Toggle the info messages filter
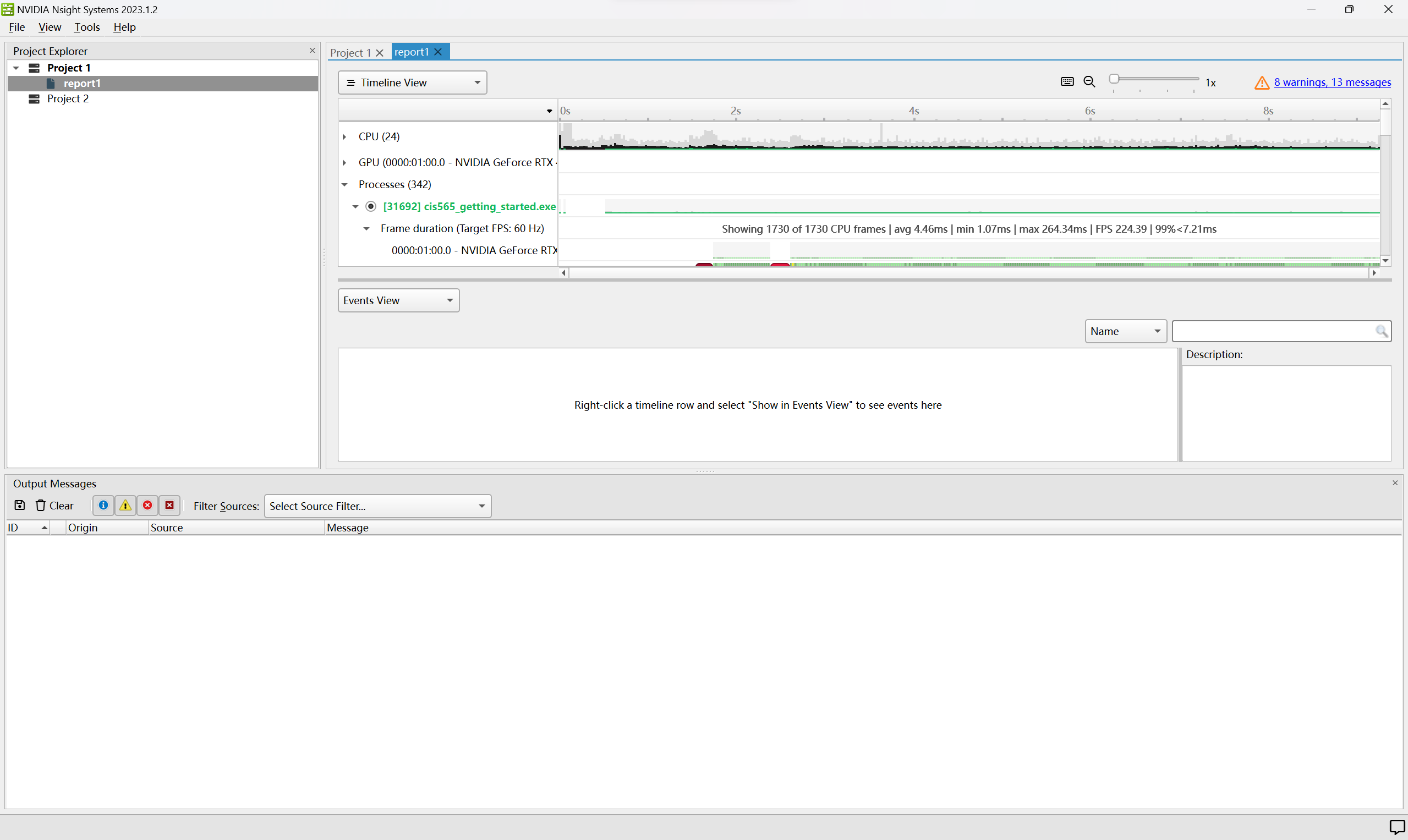This screenshot has width=1408, height=840. pos(103,506)
